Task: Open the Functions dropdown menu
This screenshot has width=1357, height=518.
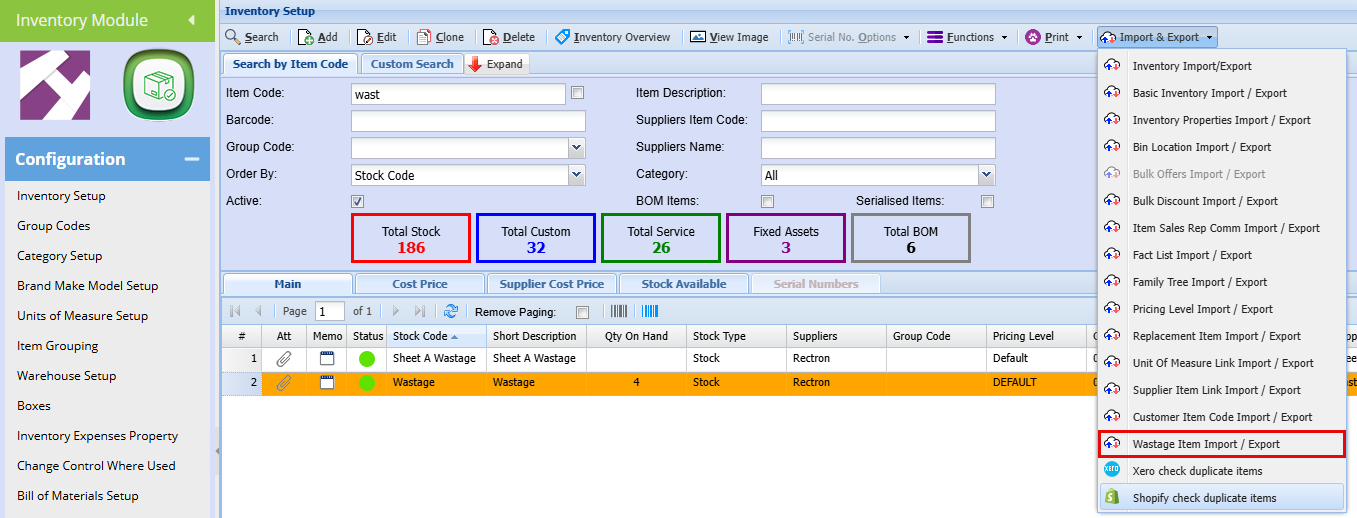Action: click(966, 37)
